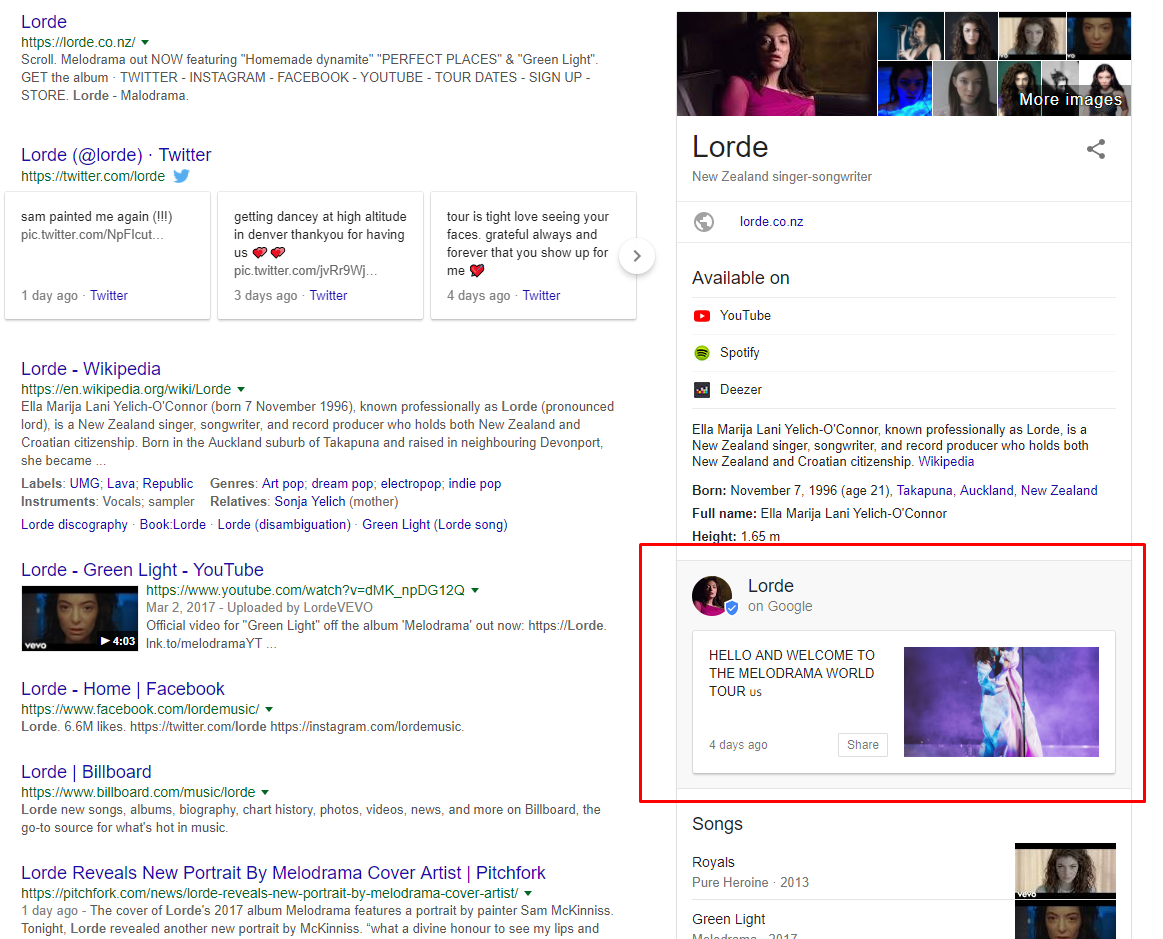
Task: Open Spotify from the Available on list
Action: point(734,352)
